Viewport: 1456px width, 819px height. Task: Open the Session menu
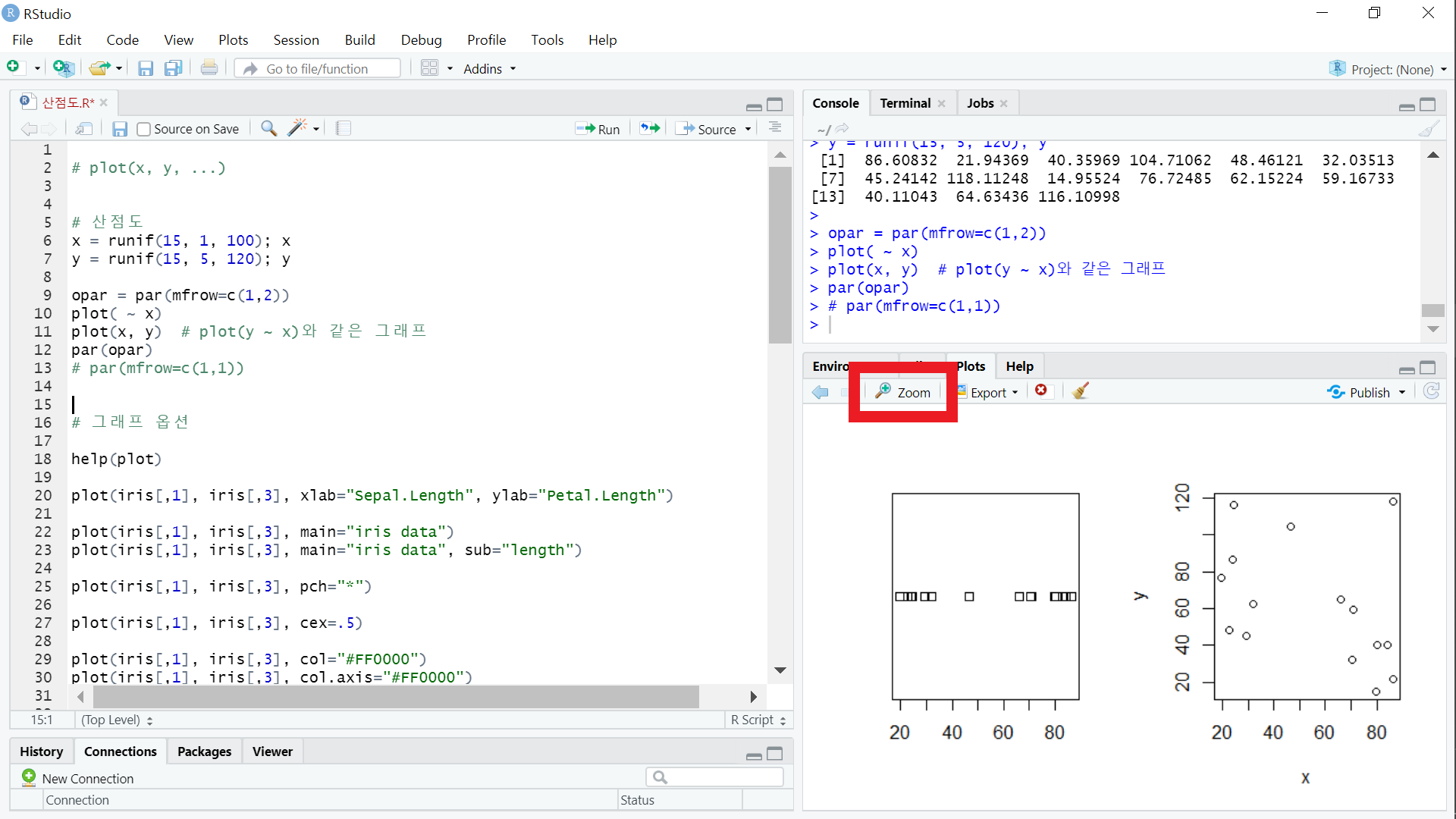click(296, 40)
